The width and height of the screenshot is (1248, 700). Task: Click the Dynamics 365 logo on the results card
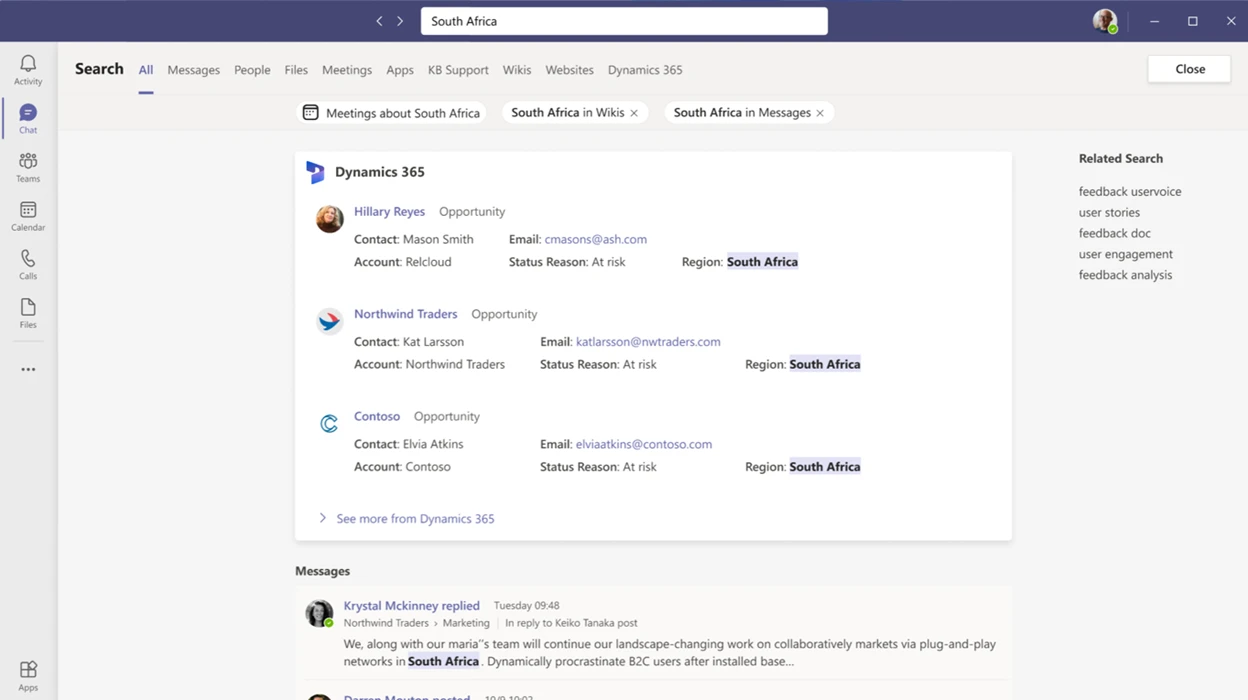(x=316, y=172)
